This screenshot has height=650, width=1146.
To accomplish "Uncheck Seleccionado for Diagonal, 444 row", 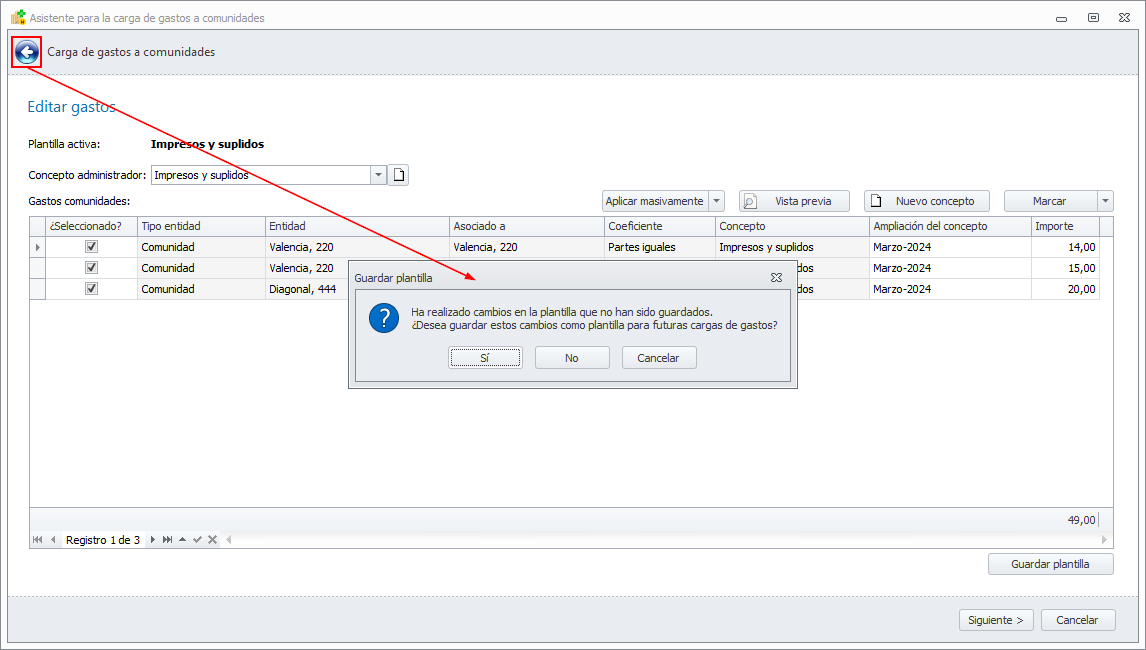I will click(91, 288).
